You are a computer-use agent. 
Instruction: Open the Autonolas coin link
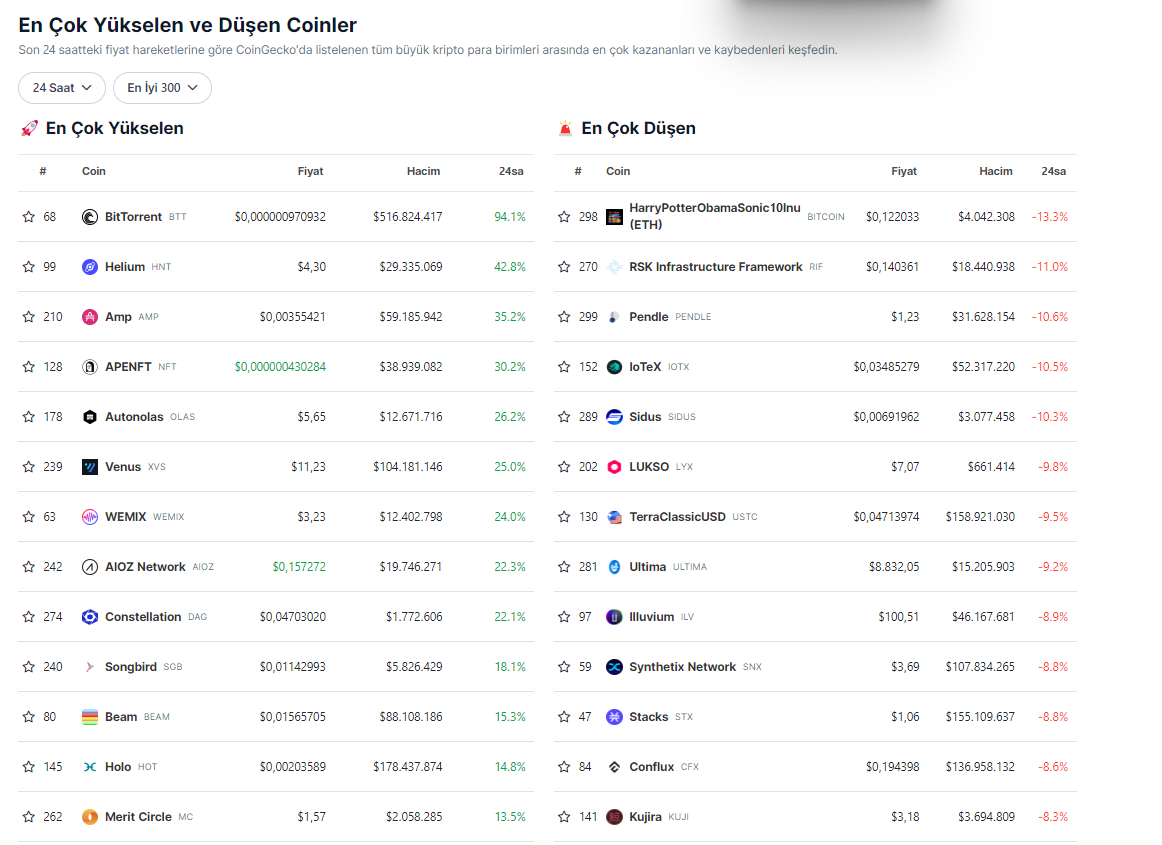(134, 417)
